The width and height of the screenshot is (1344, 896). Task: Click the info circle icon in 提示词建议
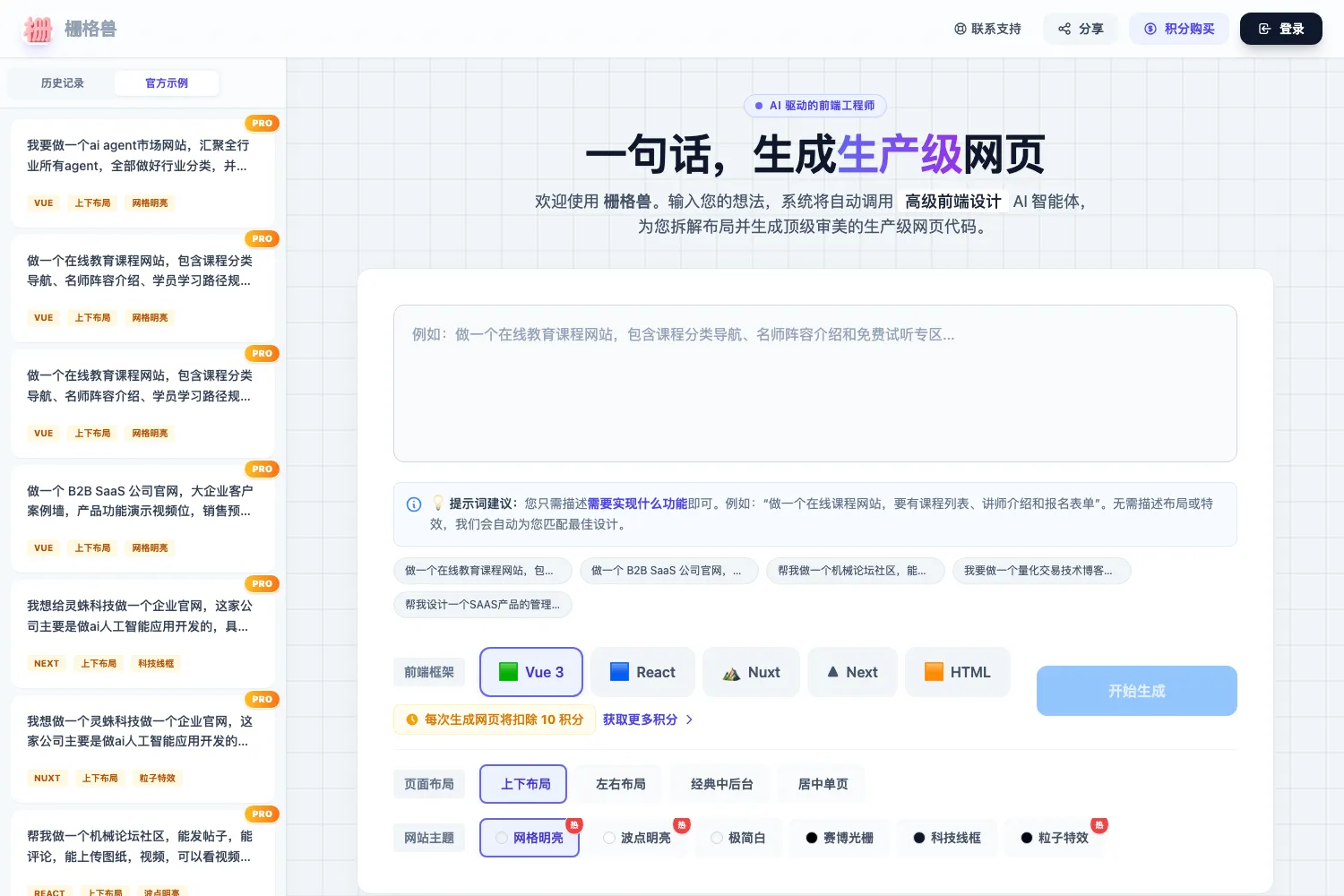(x=414, y=504)
